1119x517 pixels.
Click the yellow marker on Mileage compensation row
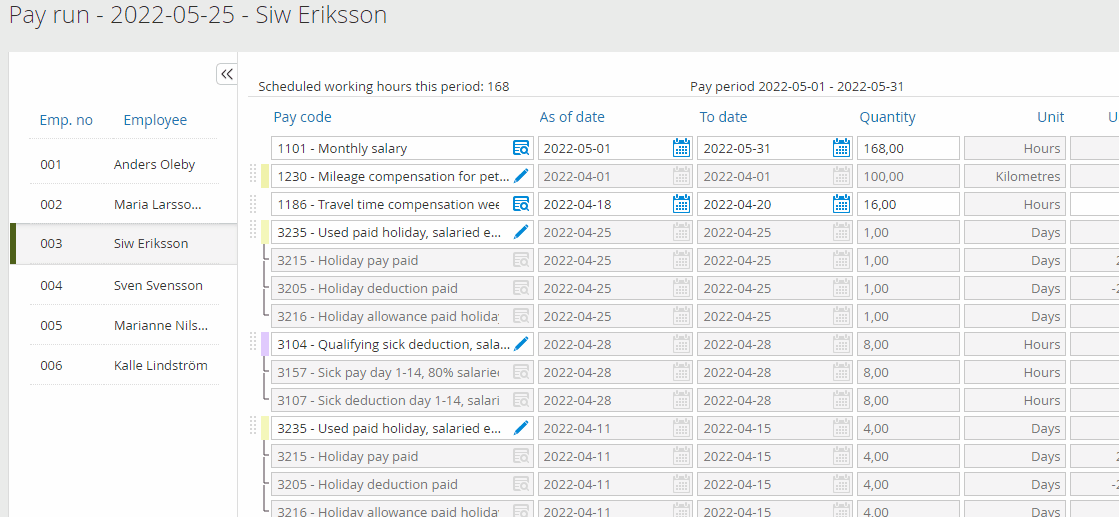click(x=265, y=177)
